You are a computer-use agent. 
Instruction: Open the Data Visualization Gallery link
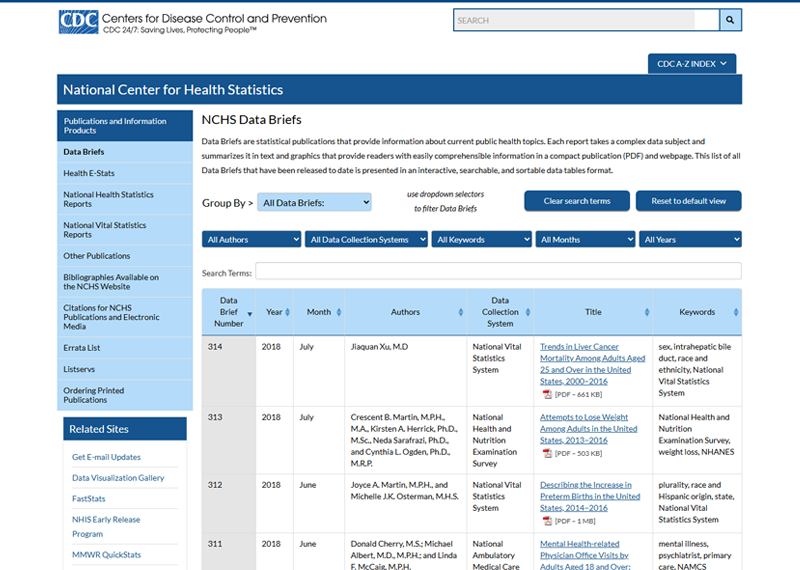(118, 478)
